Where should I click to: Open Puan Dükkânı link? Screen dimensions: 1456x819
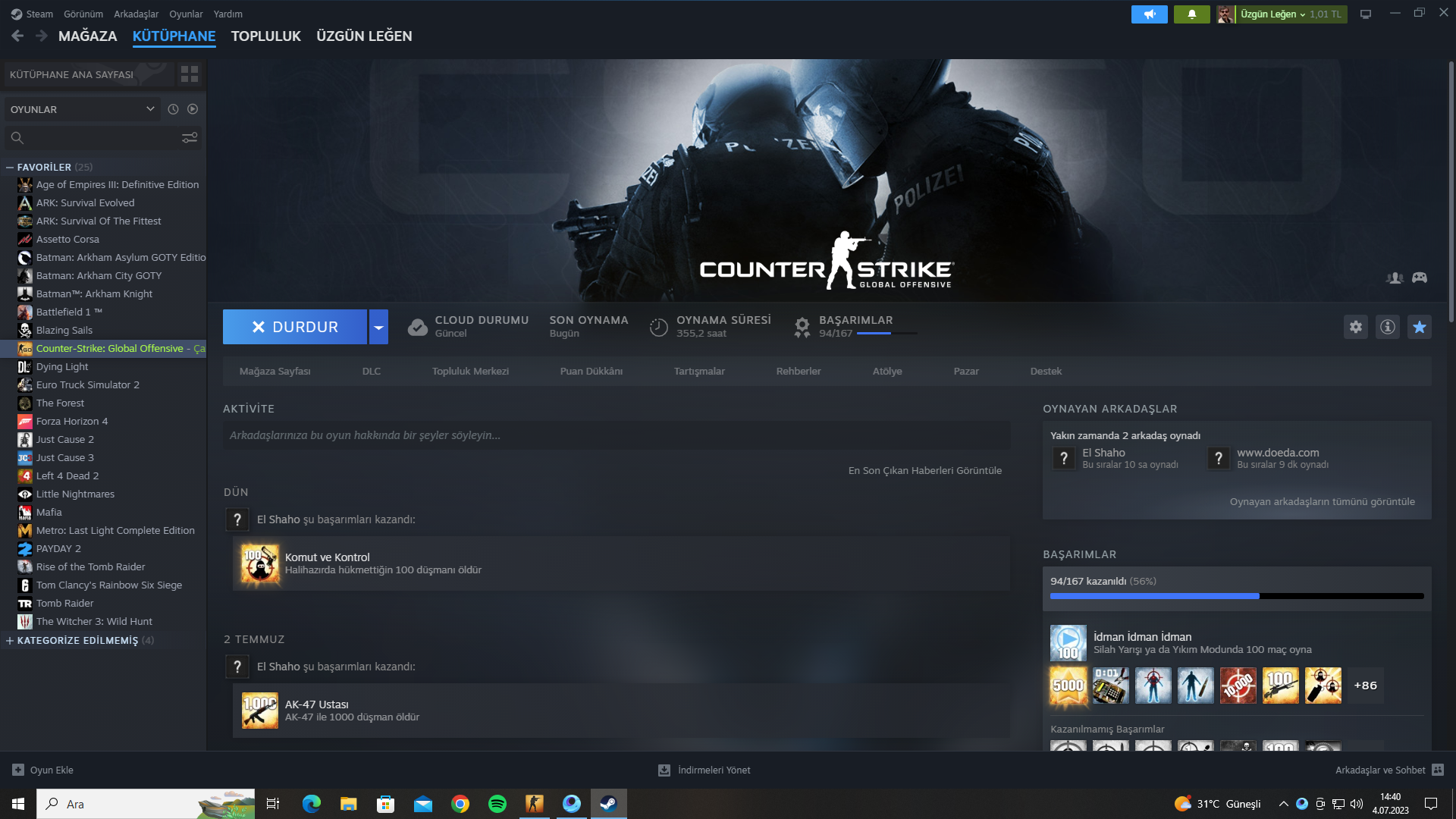(x=591, y=371)
